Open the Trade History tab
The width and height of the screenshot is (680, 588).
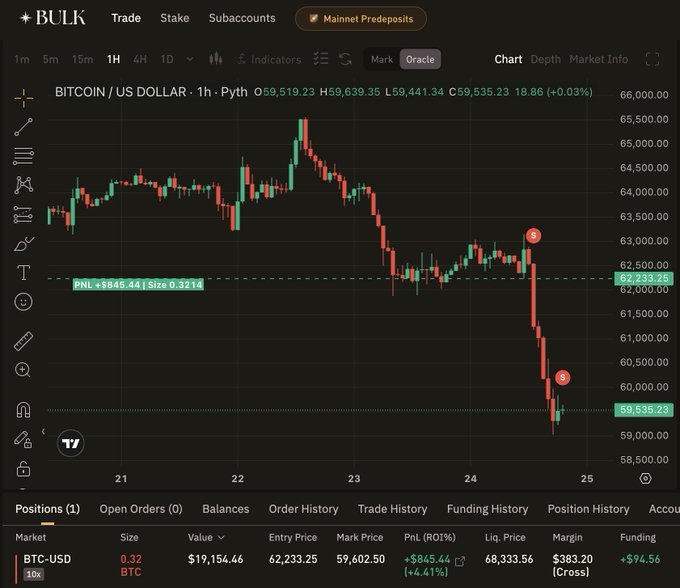point(392,509)
